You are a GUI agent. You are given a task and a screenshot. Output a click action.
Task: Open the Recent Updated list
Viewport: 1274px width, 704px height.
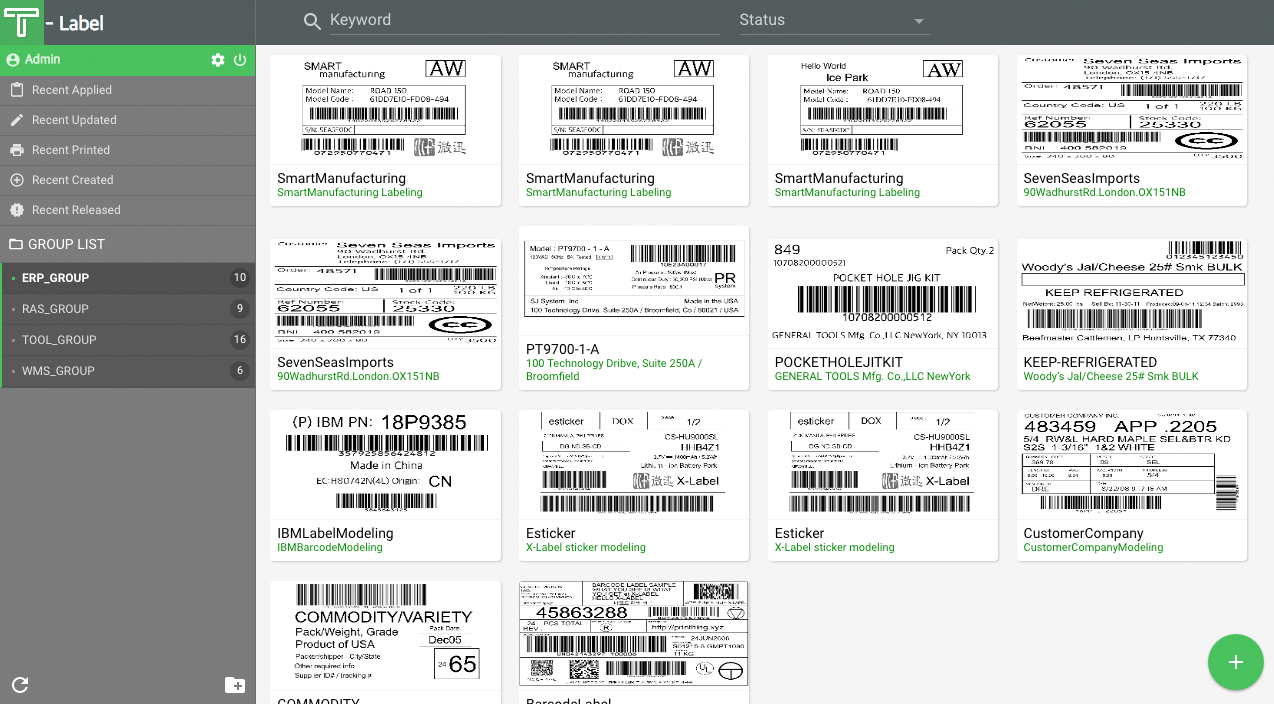pyautogui.click(x=128, y=120)
